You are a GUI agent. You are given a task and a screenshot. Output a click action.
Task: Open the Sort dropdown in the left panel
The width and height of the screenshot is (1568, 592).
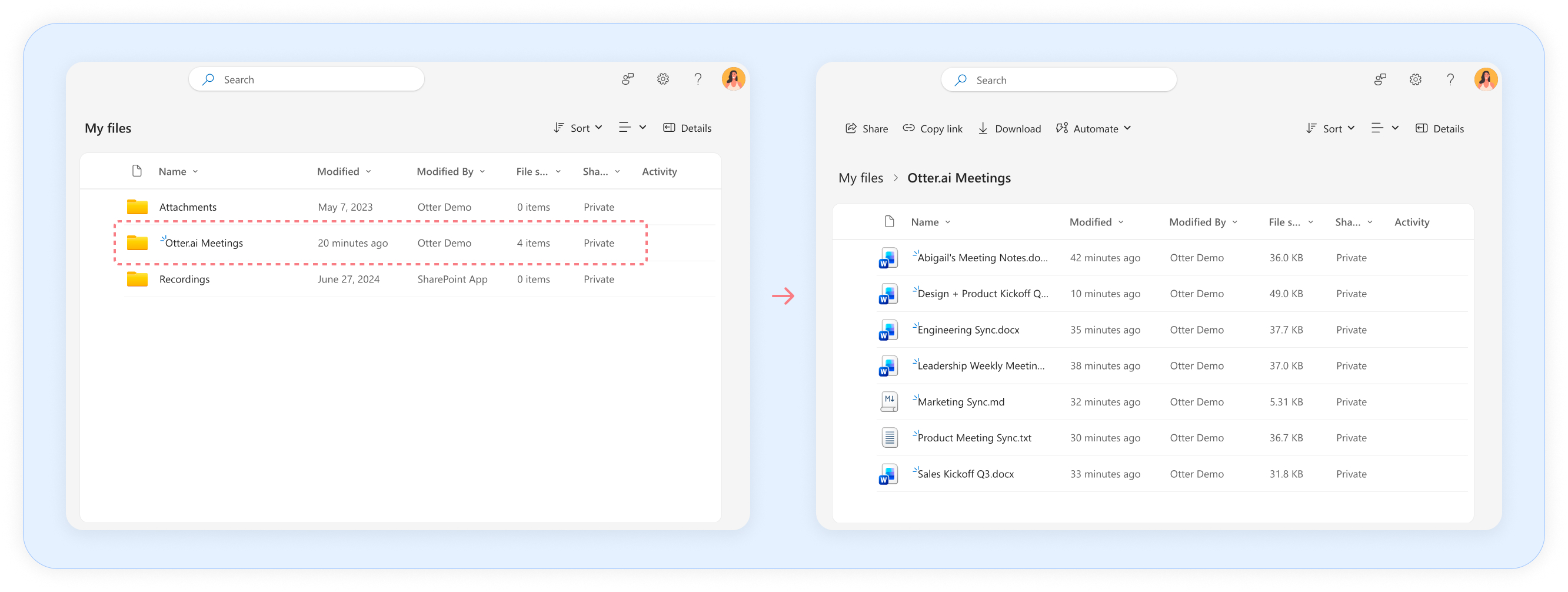[x=578, y=128]
